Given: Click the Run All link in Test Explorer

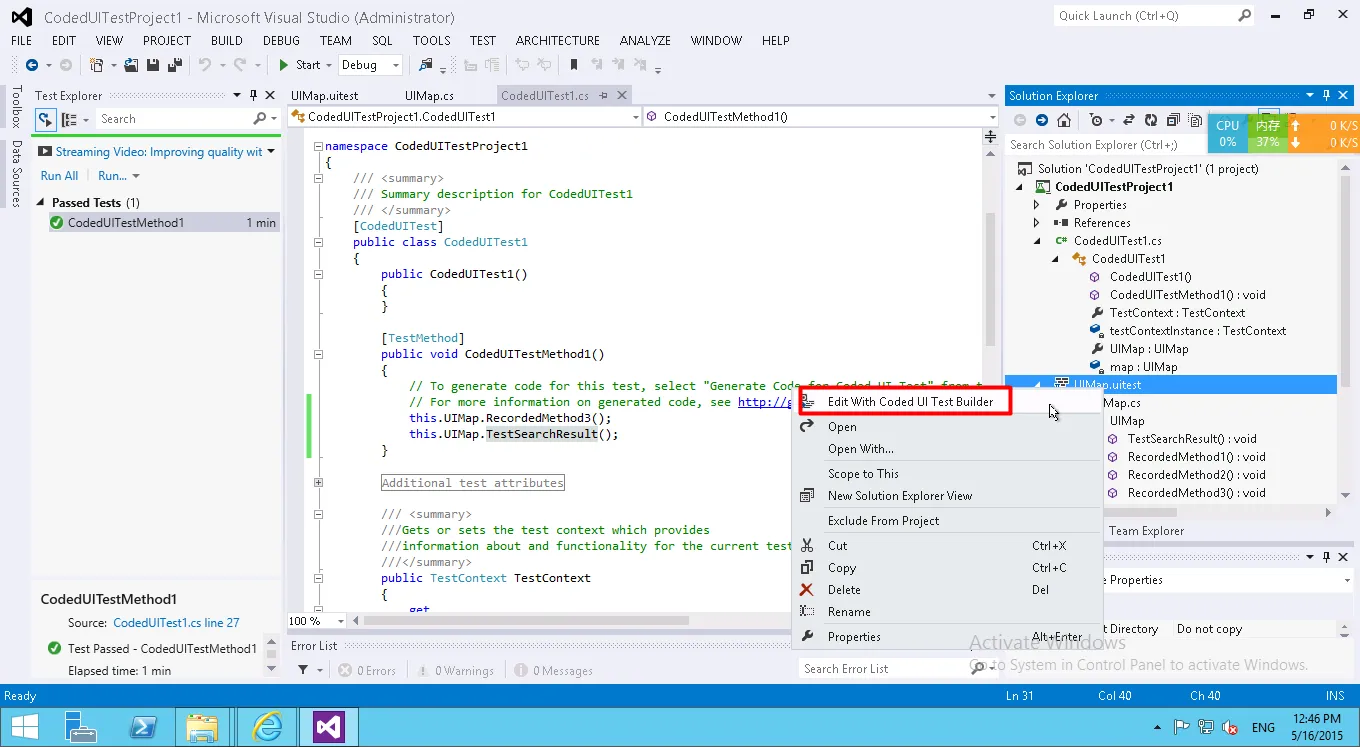Looking at the screenshot, I should [x=59, y=176].
